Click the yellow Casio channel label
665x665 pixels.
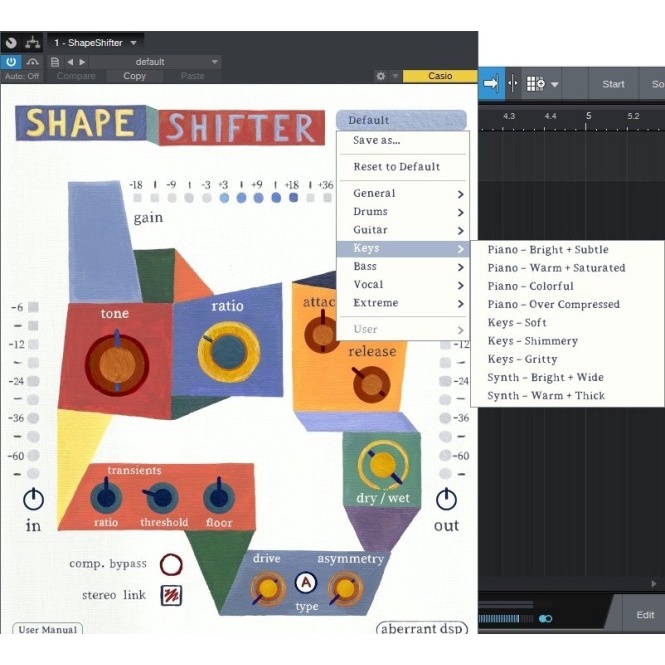440,76
